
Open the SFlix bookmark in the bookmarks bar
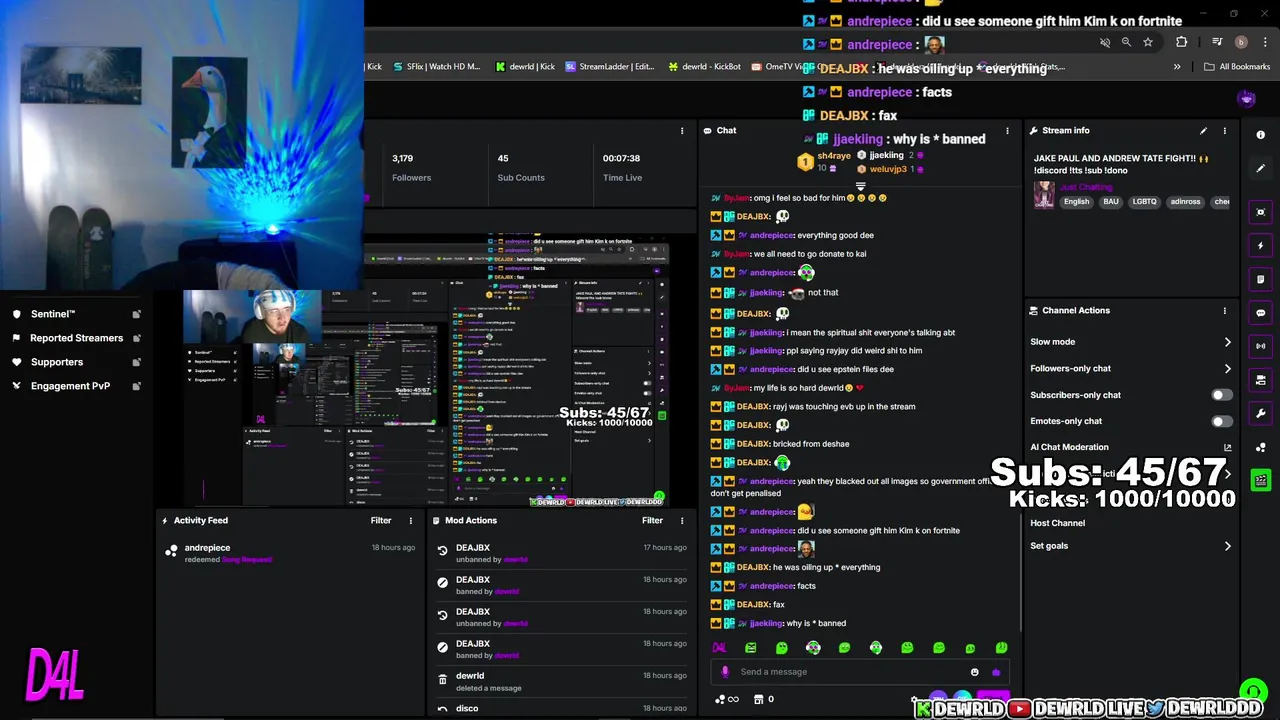click(x=436, y=67)
